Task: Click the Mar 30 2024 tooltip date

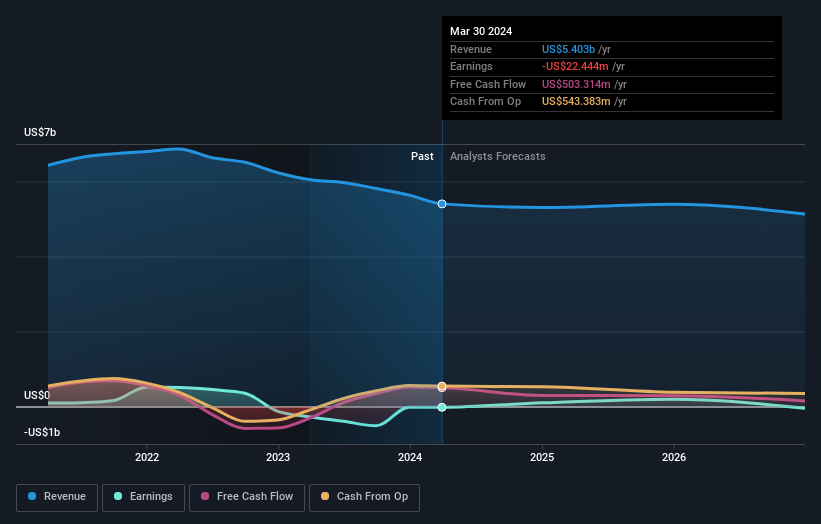Action: point(481,31)
